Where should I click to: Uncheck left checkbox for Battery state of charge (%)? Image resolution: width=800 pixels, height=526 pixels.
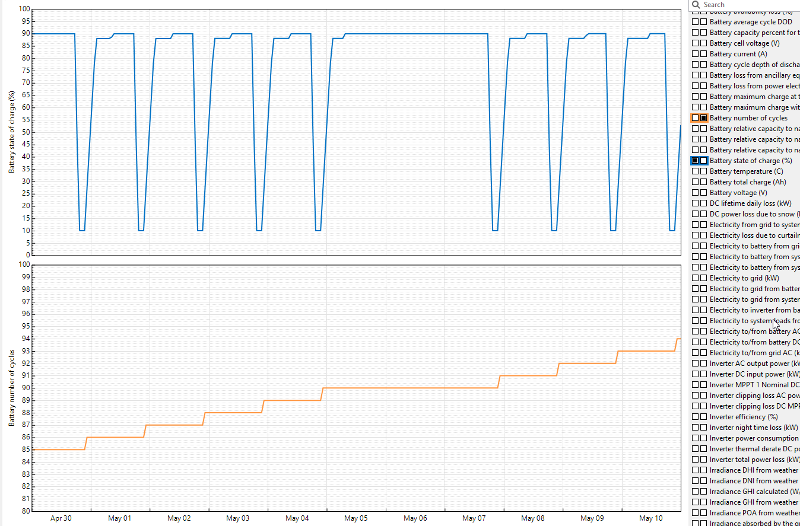tap(695, 160)
